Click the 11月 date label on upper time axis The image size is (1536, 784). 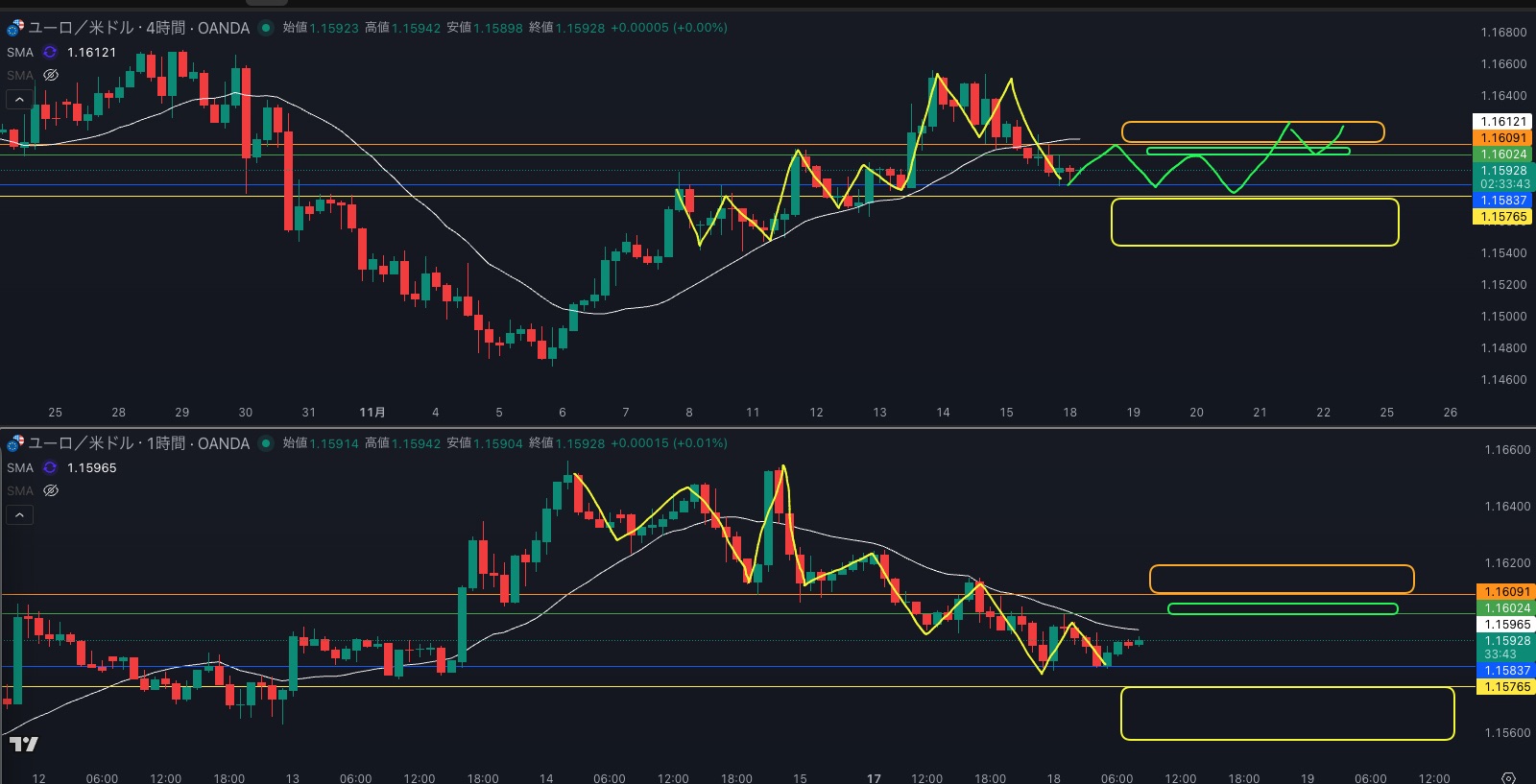pyautogui.click(x=372, y=413)
